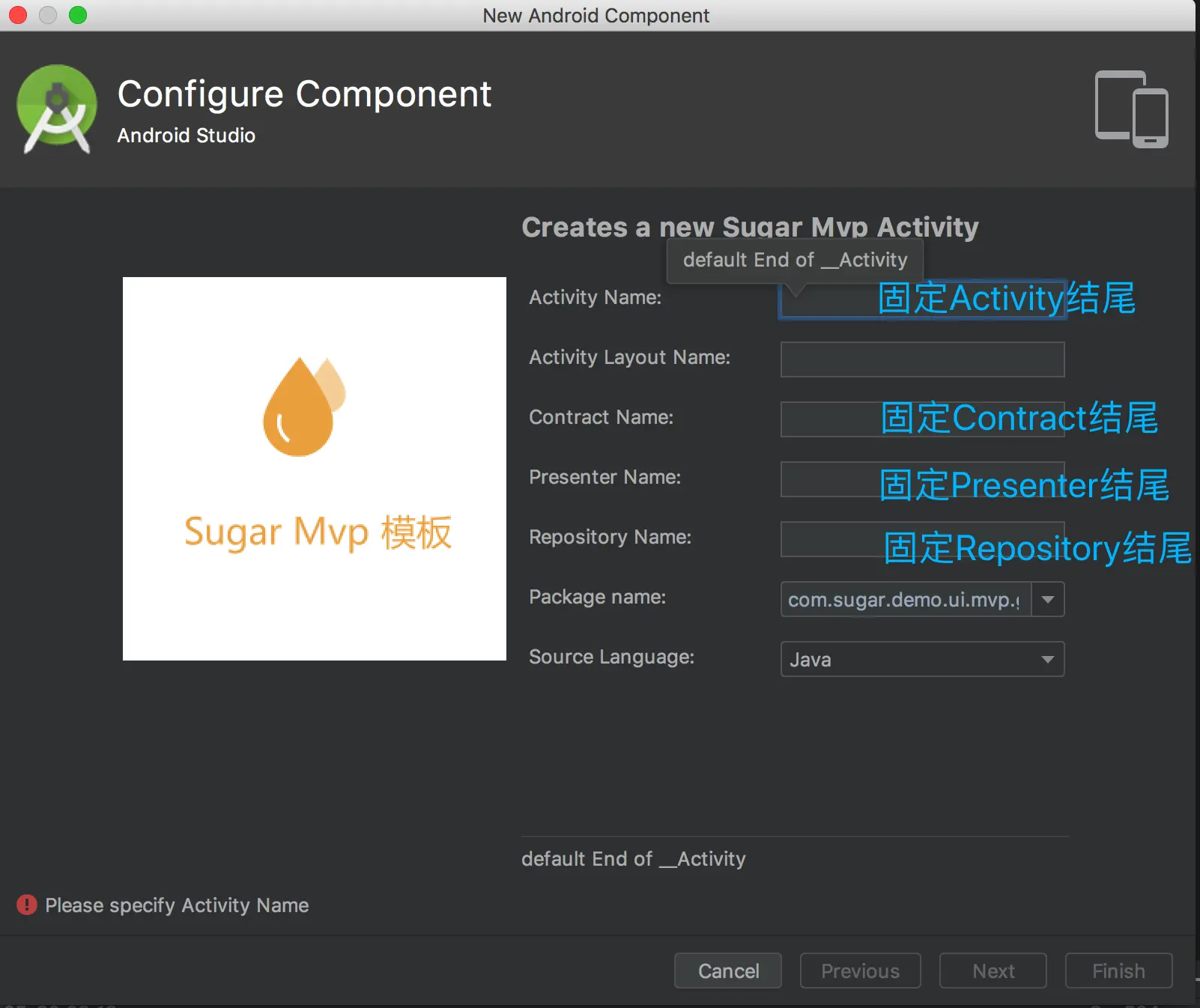Click the 'Contract Name:' label
The image size is (1200, 1008).
click(601, 417)
